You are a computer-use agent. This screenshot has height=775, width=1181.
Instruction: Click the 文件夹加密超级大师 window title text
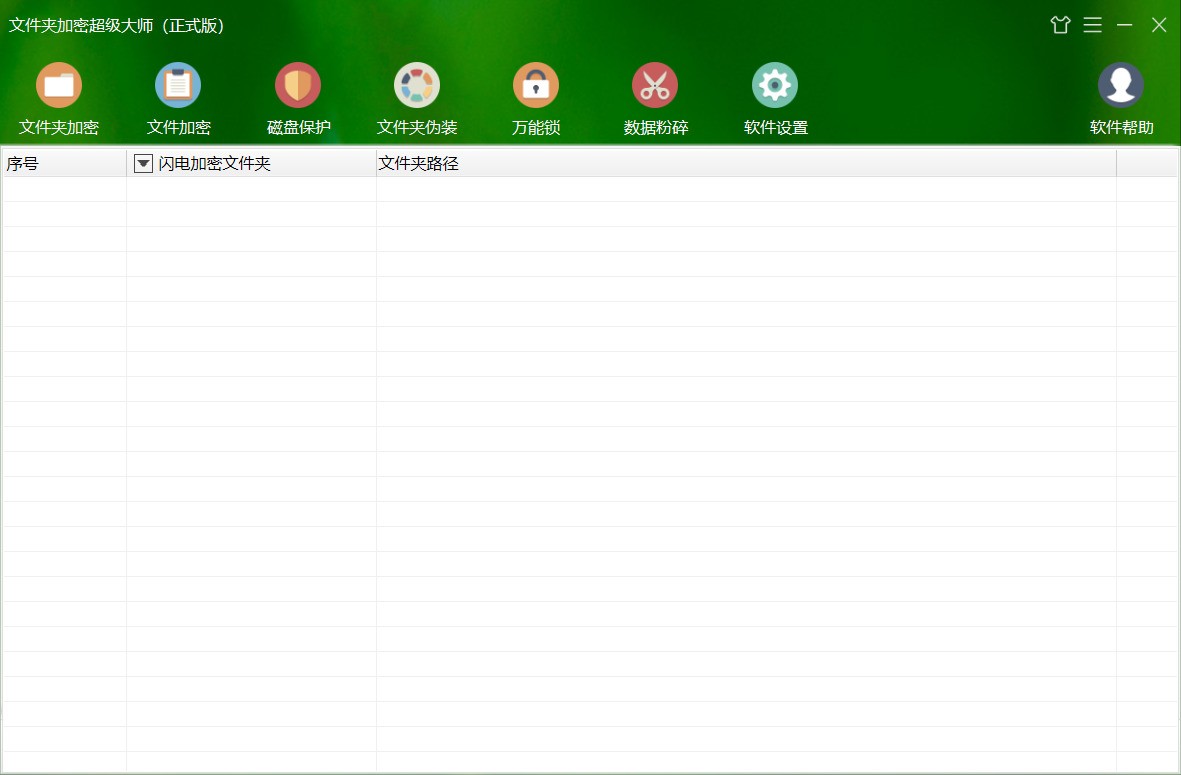coord(117,26)
